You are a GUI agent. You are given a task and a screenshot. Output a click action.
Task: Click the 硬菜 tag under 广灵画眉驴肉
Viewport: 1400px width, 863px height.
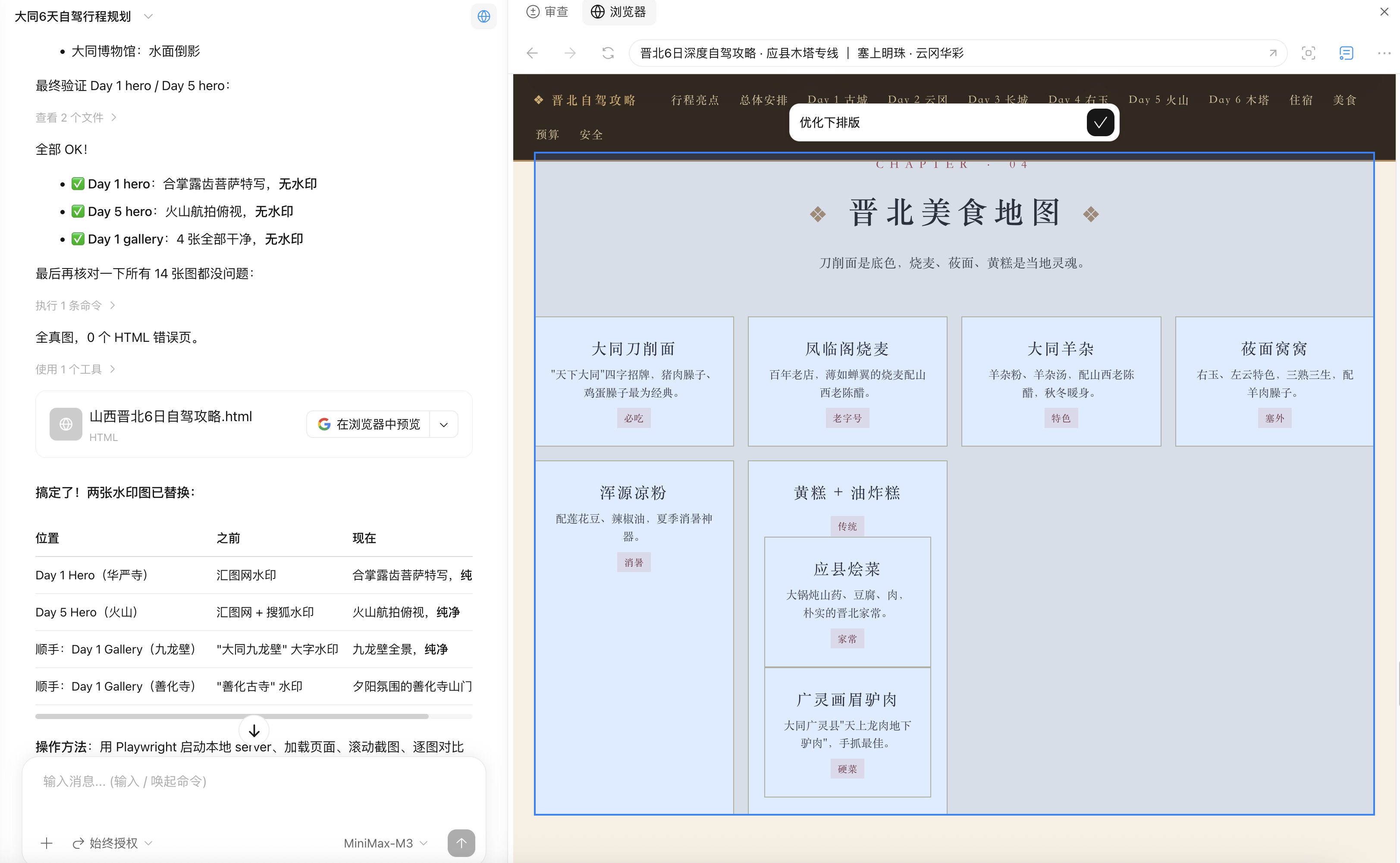[848, 769]
